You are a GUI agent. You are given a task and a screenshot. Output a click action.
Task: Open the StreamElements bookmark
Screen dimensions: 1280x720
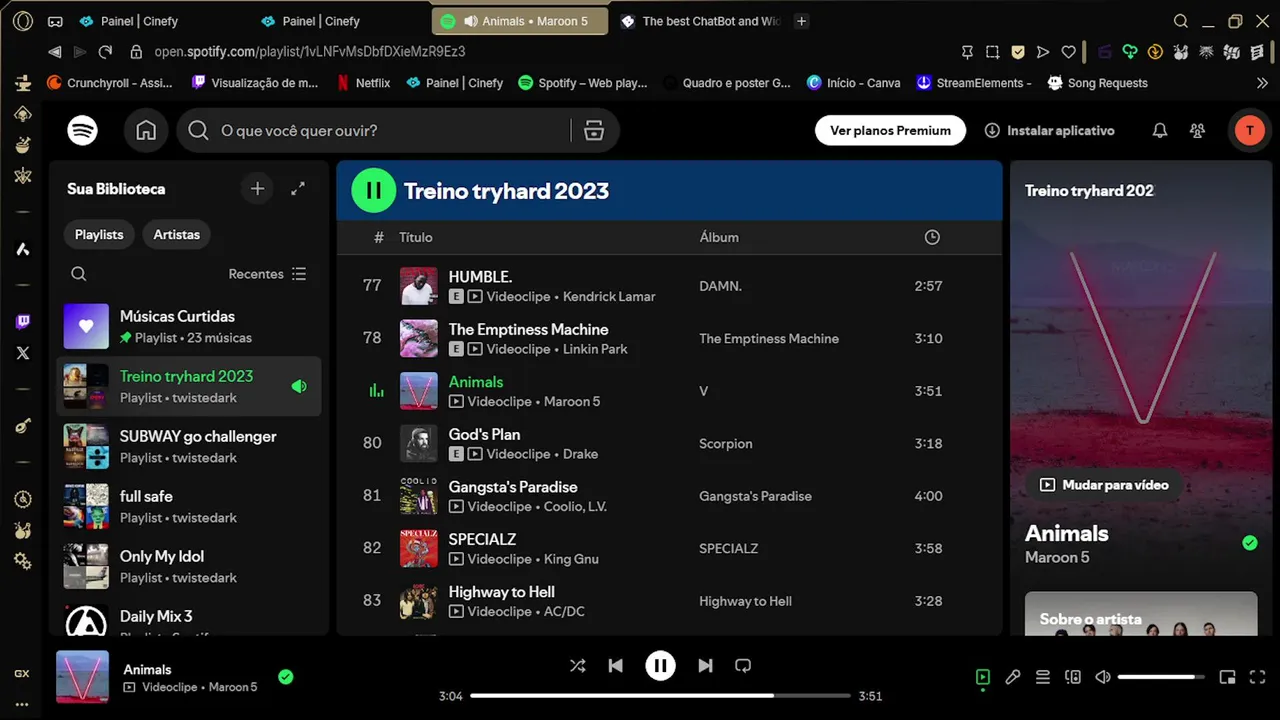tap(974, 83)
